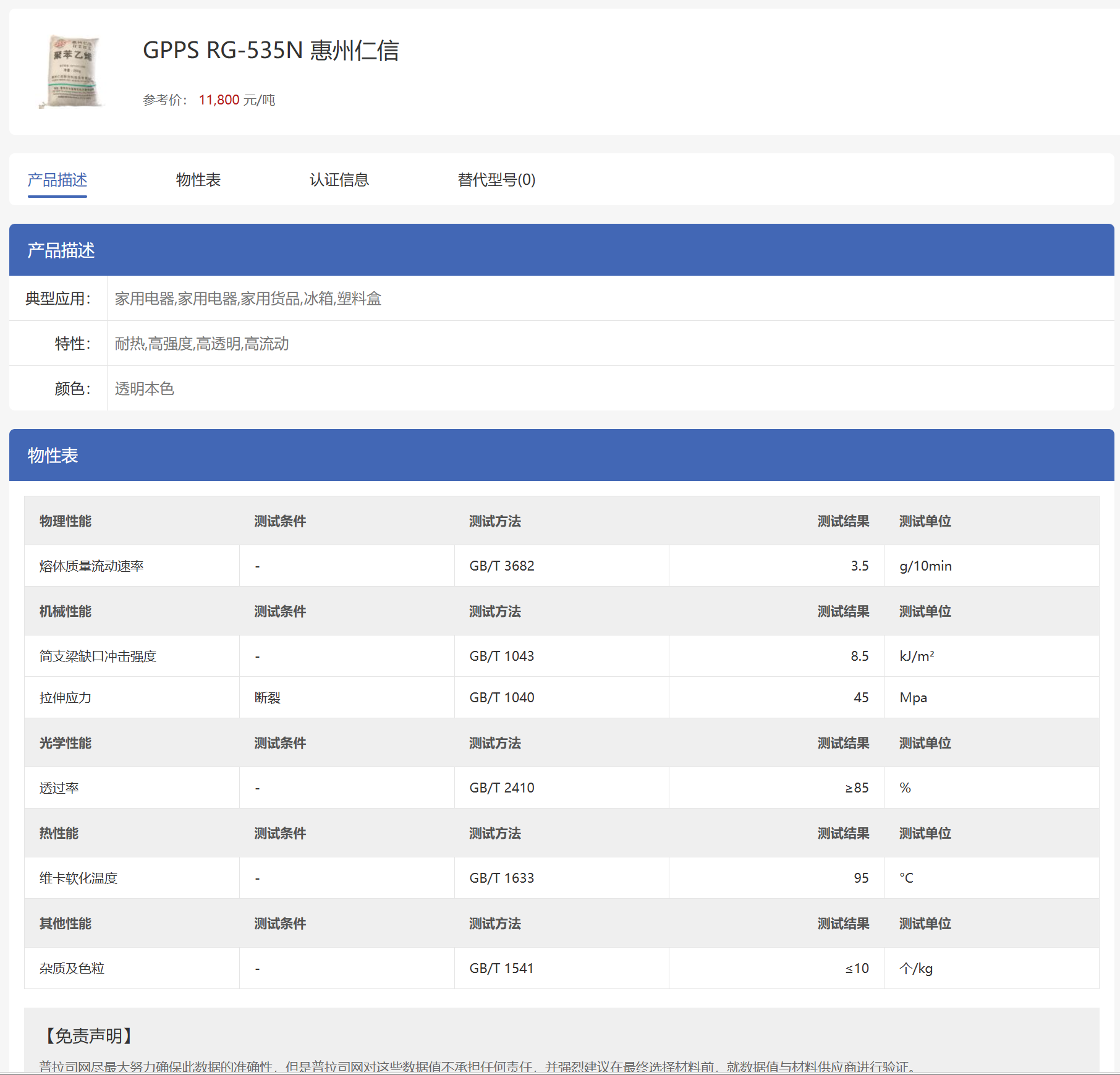This screenshot has height=1075, width=1120.
Task: Click the ≥85 transmittance result
Action: pyautogui.click(x=857, y=788)
